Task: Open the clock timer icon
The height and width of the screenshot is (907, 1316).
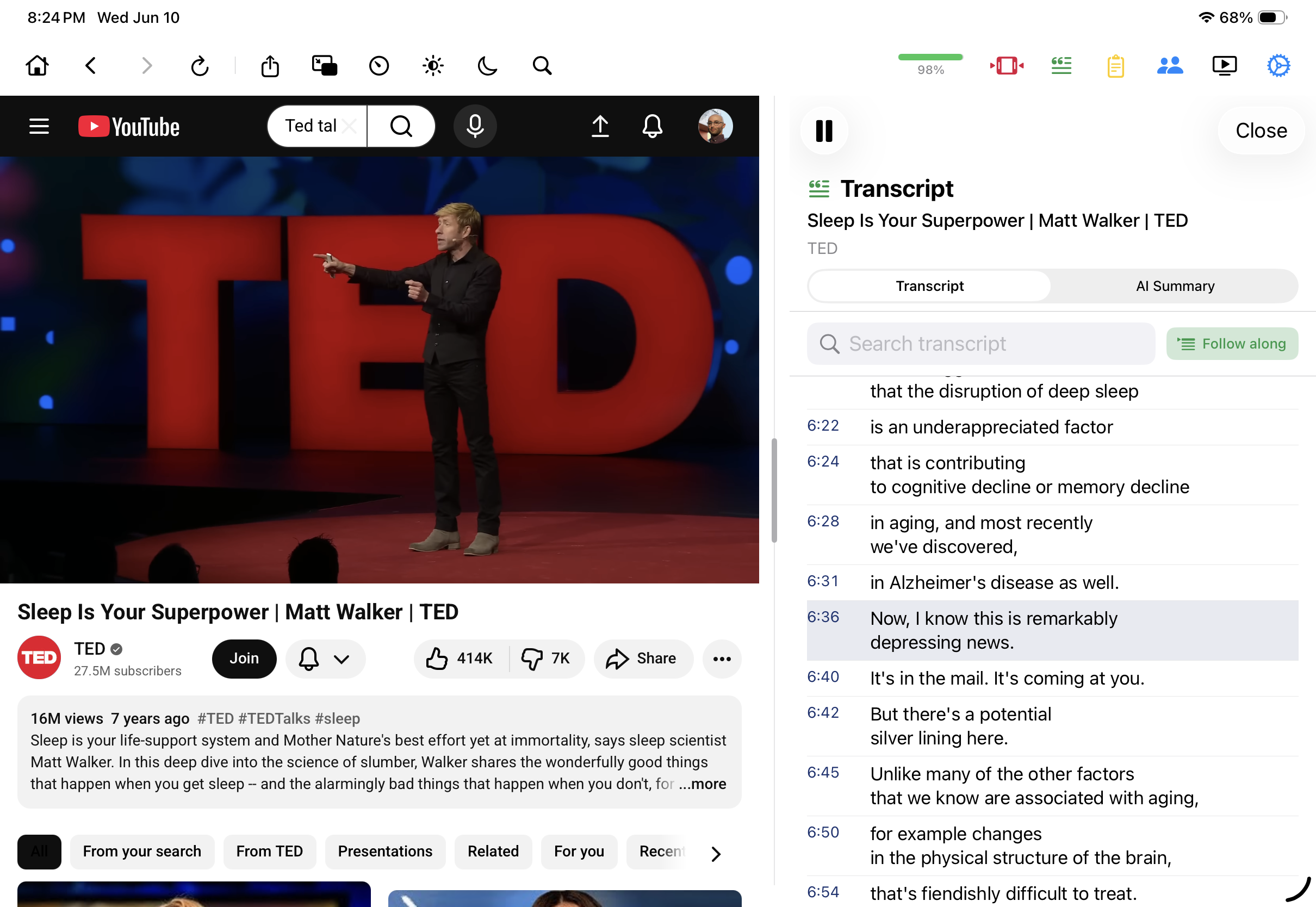Action: point(378,66)
